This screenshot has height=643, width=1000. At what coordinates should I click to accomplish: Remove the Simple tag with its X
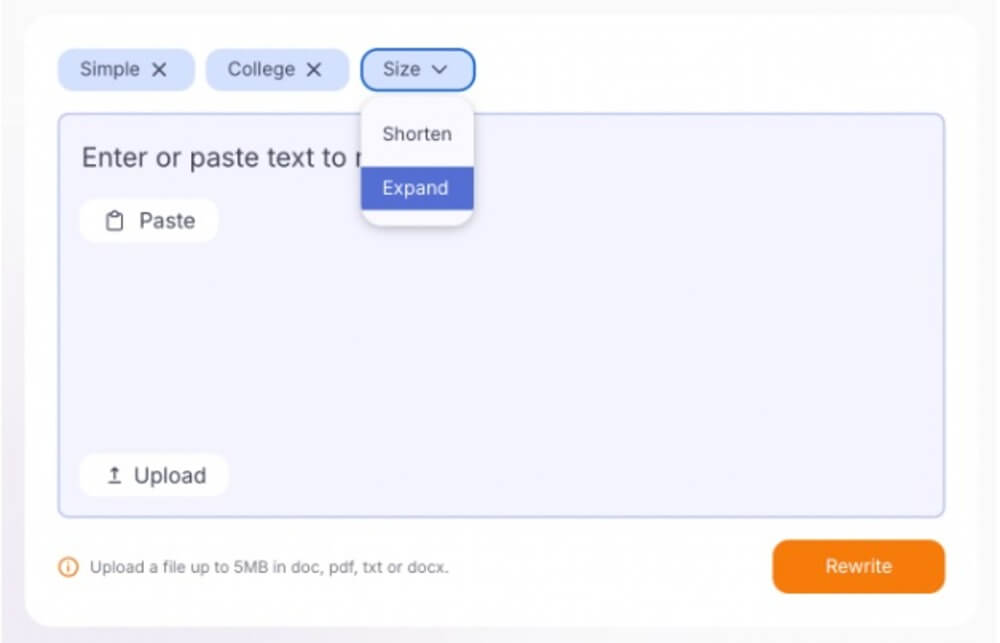click(x=159, y=70)
